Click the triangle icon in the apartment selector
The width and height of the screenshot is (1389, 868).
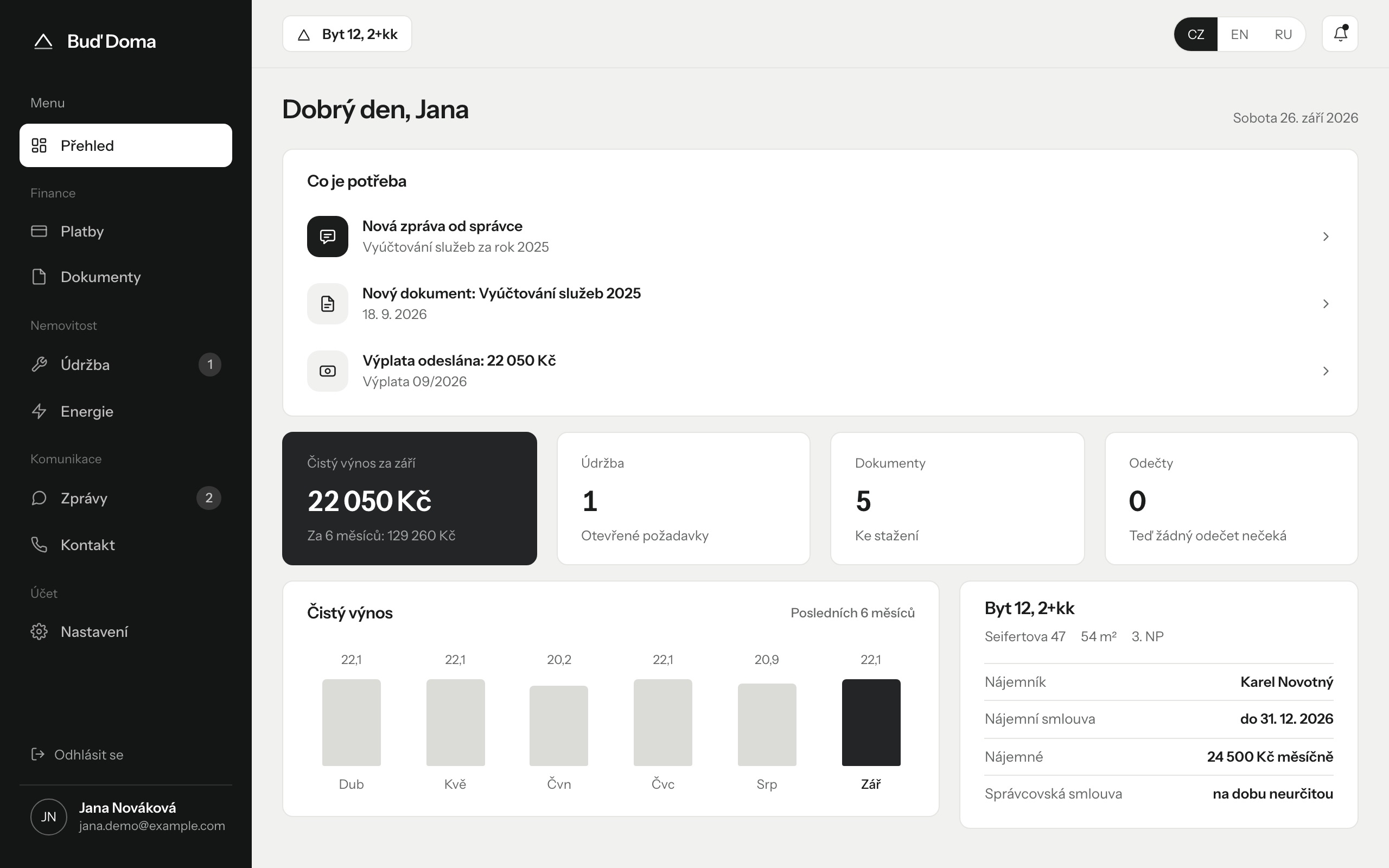304,35
